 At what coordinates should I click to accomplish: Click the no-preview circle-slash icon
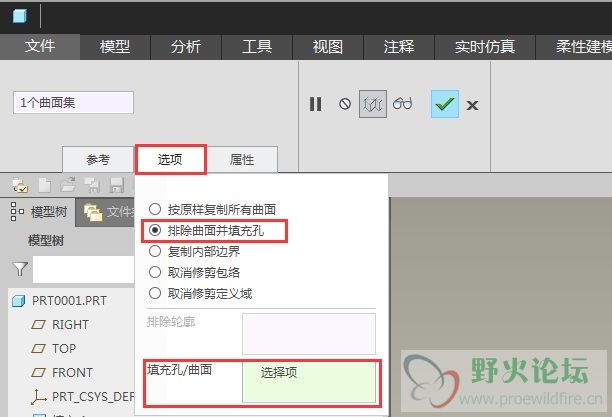345,104
